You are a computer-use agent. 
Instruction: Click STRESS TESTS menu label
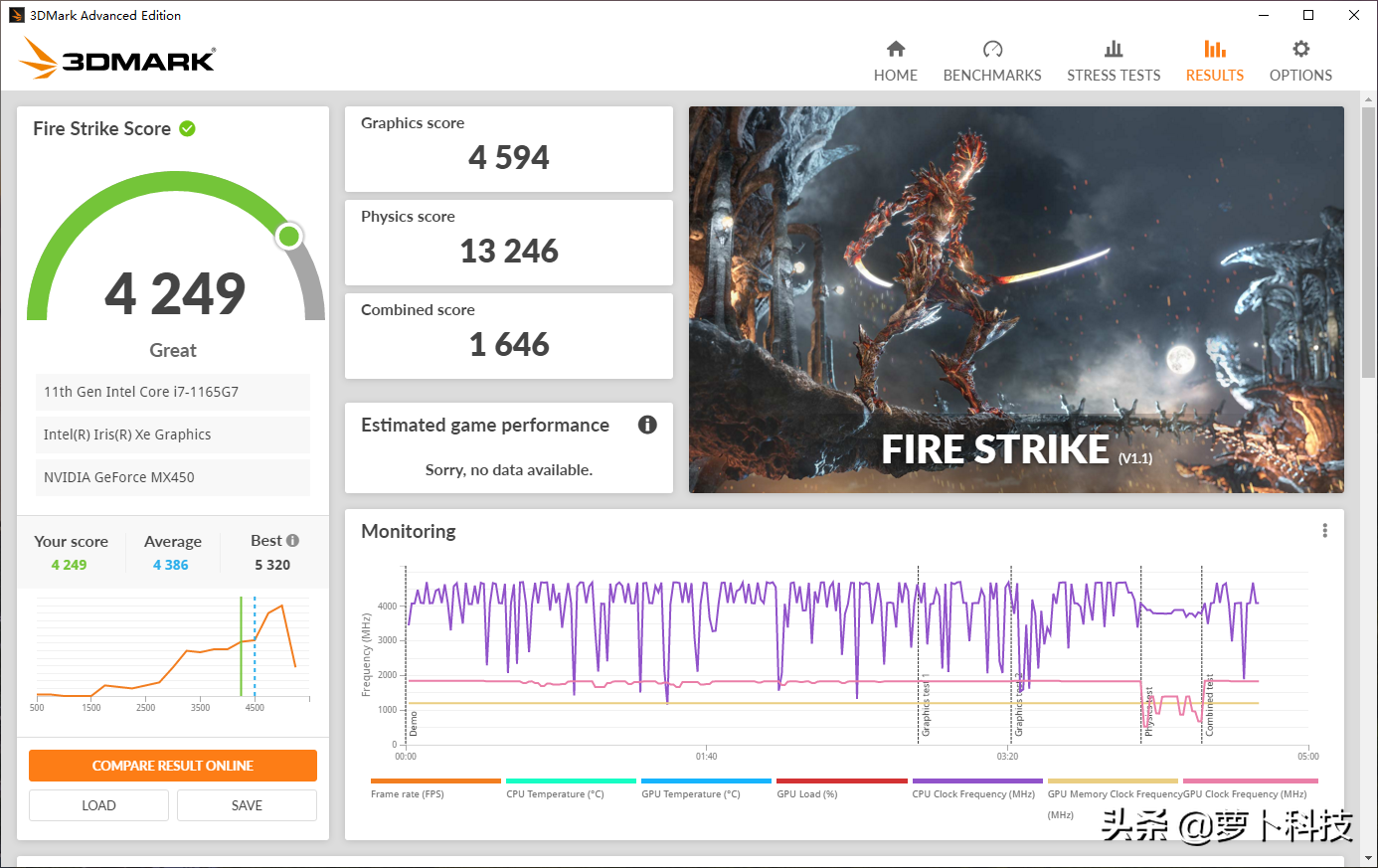point(1114,75)
